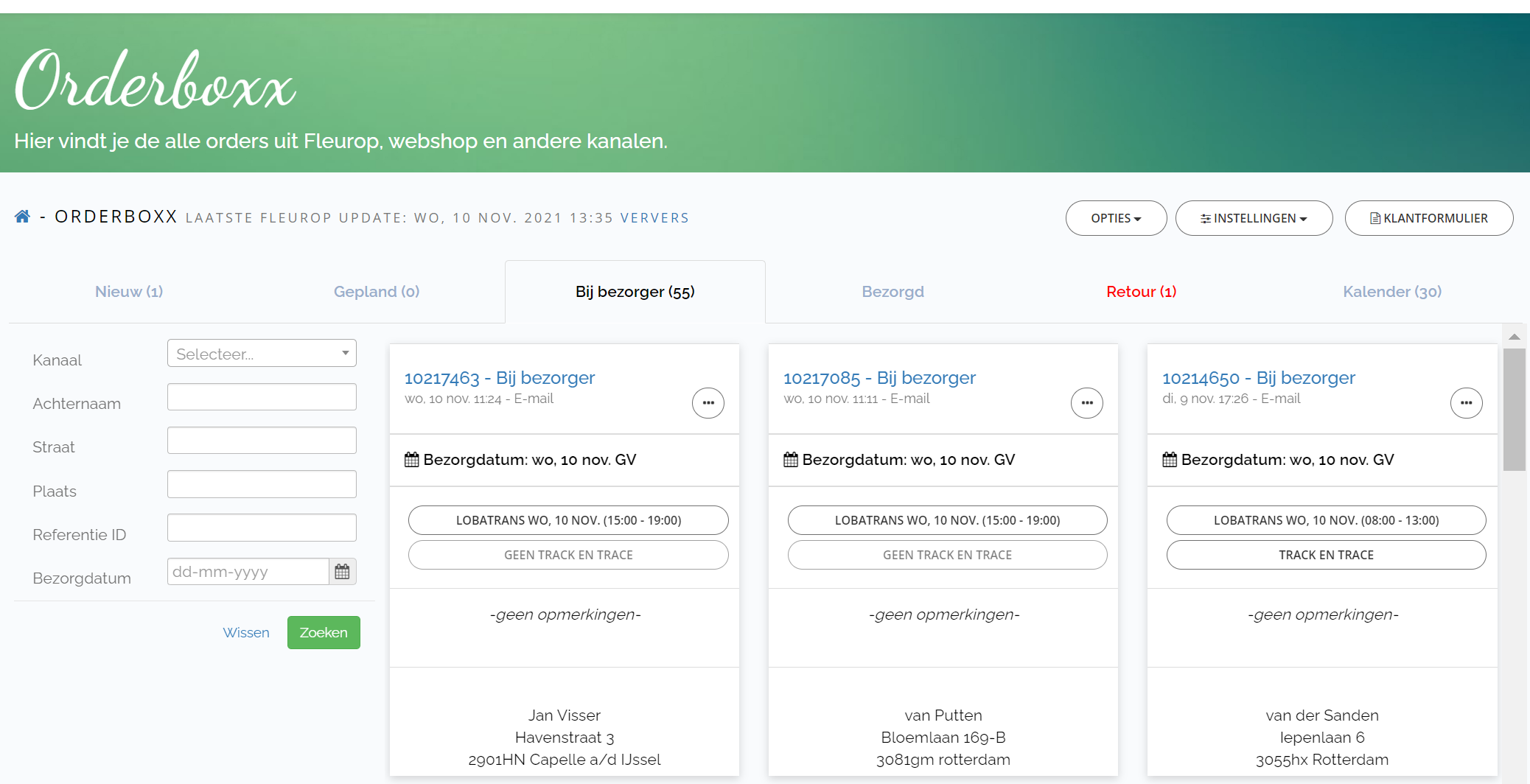Click the Track en Trace button for 10214650
1530x784 pixels.
[x=1326, y=555]
